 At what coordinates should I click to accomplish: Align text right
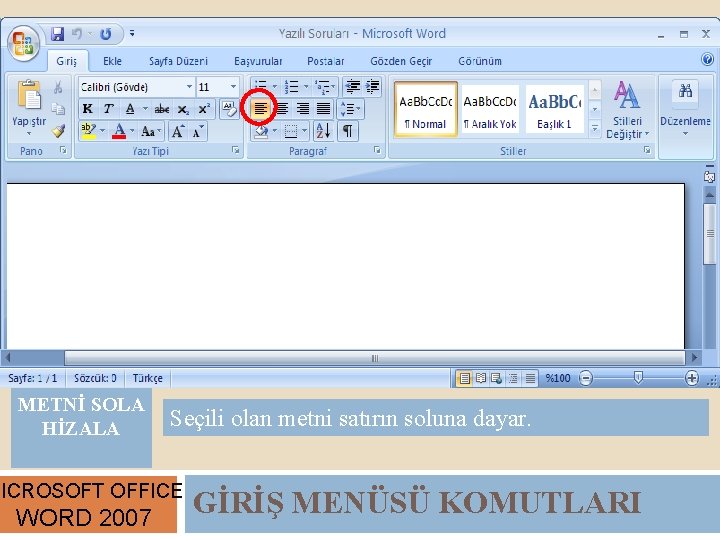(x=303, y=109)
